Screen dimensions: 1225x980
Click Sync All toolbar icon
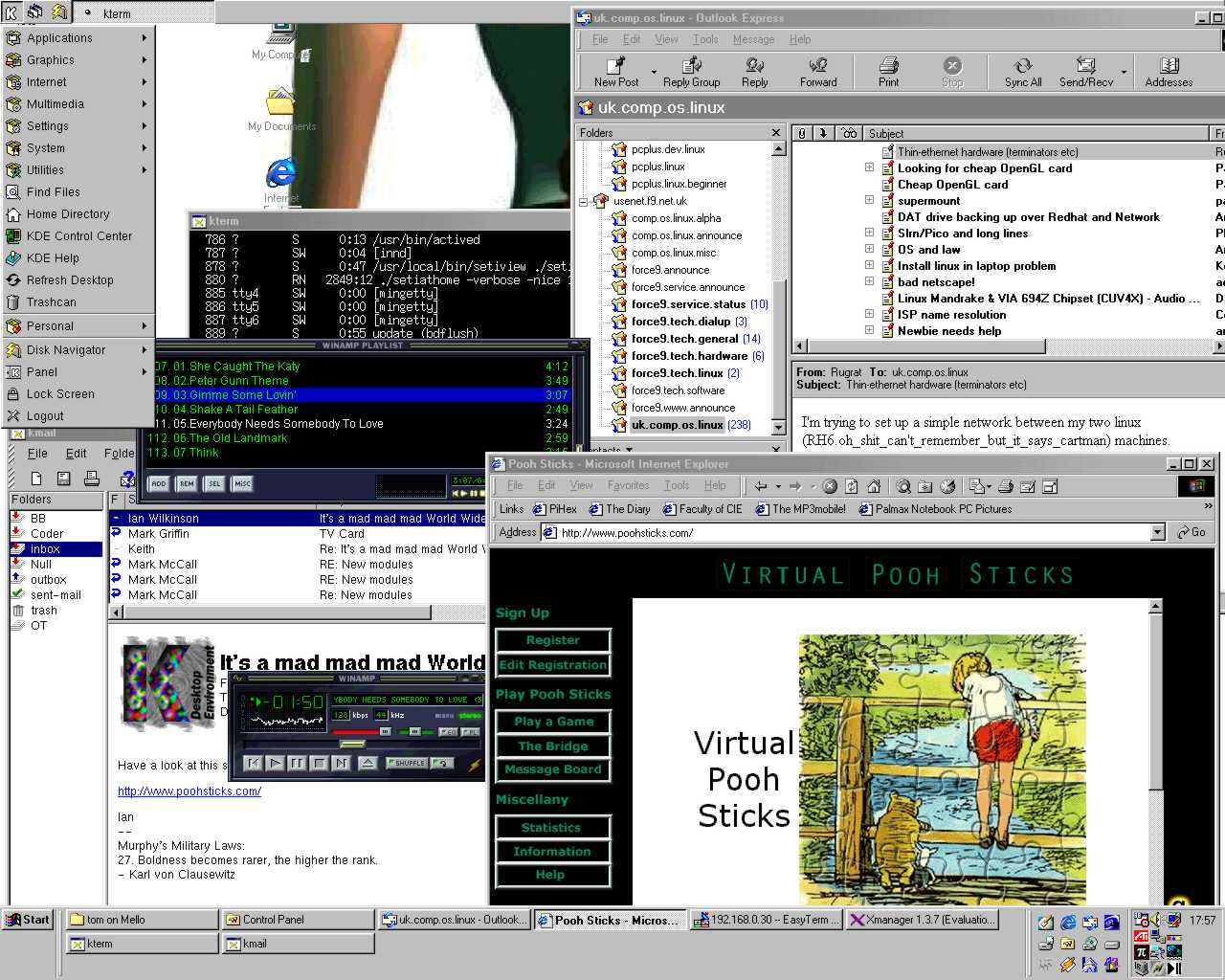(x=1023, y=72)
